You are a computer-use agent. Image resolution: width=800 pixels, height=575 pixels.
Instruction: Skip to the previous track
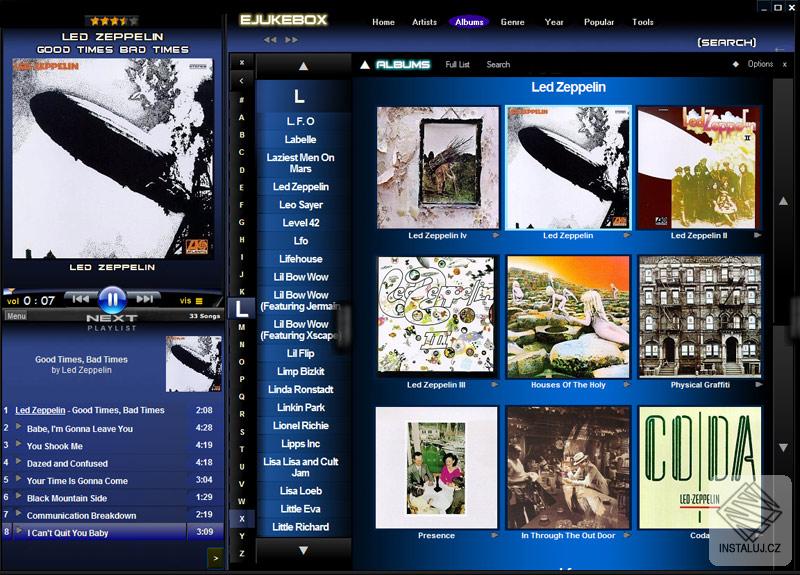(x=81, y=299)
